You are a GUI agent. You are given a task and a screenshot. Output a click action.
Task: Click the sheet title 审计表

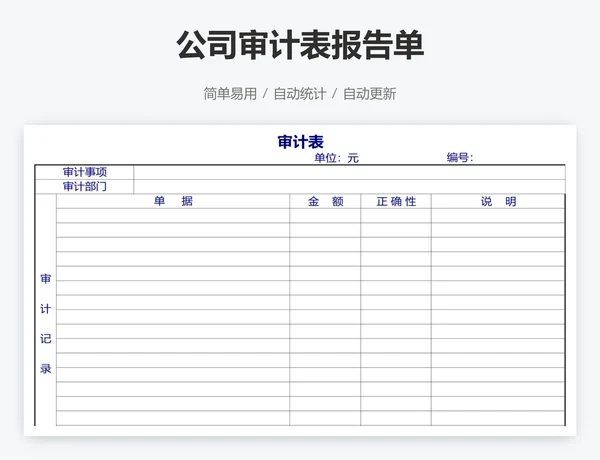pyautogui.click(x=300, y=142)
